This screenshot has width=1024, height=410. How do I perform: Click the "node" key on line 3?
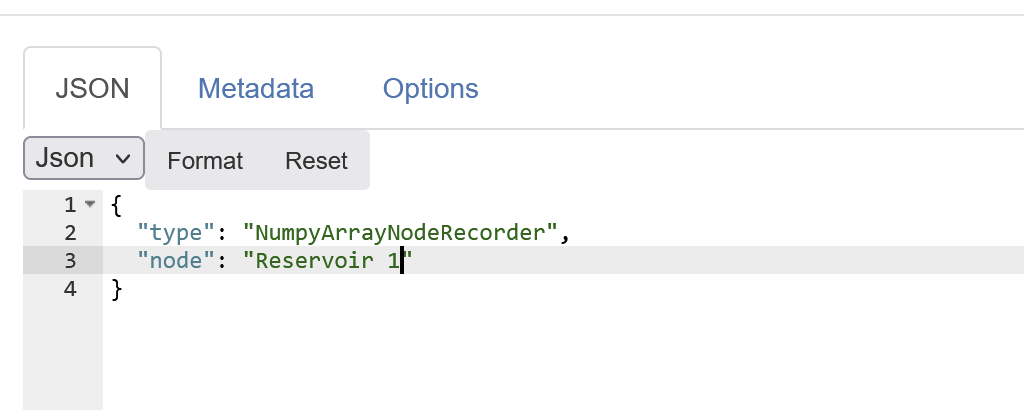click(x=174, y=261)
